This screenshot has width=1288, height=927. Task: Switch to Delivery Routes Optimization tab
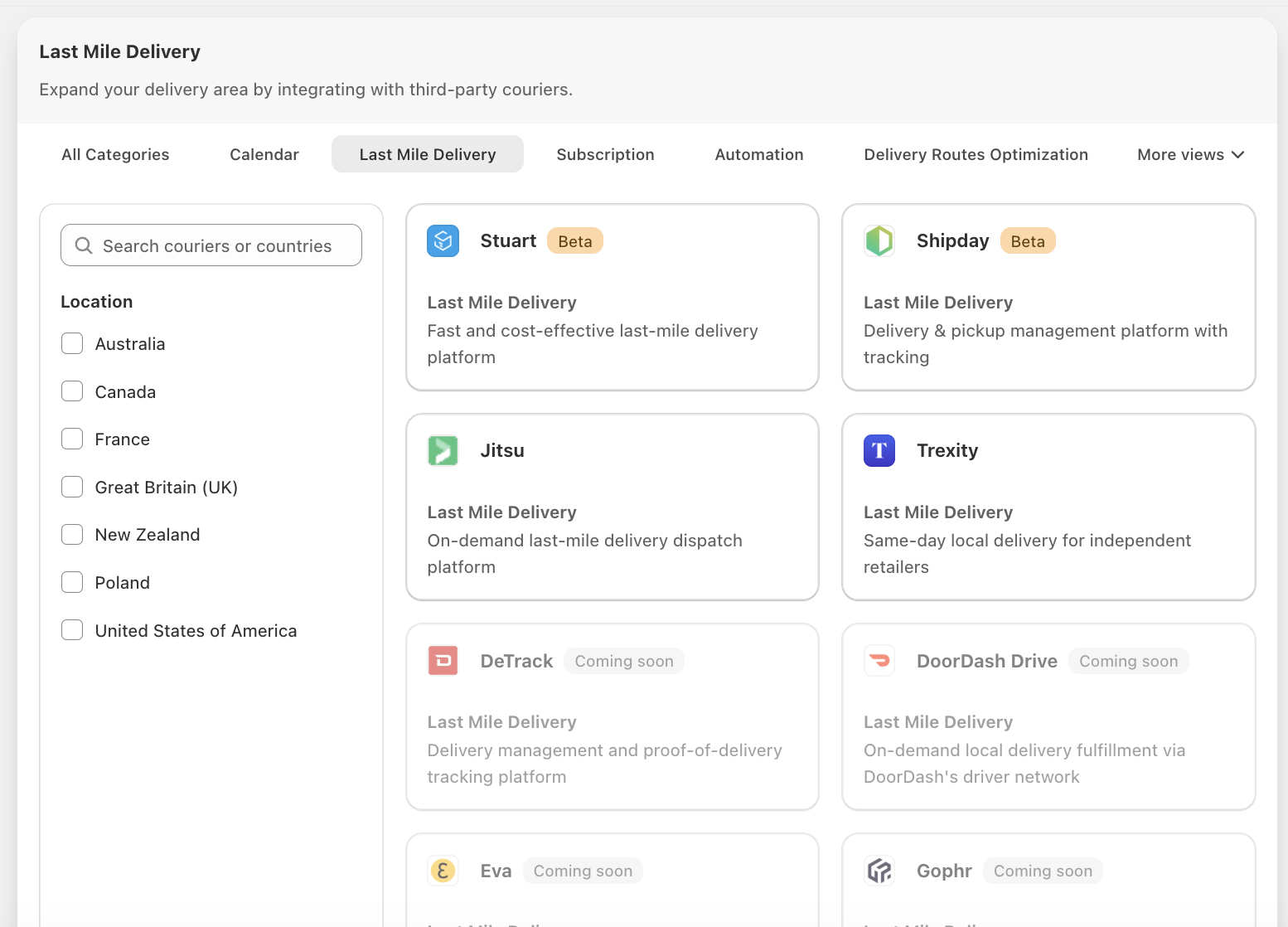click(976, 154)
